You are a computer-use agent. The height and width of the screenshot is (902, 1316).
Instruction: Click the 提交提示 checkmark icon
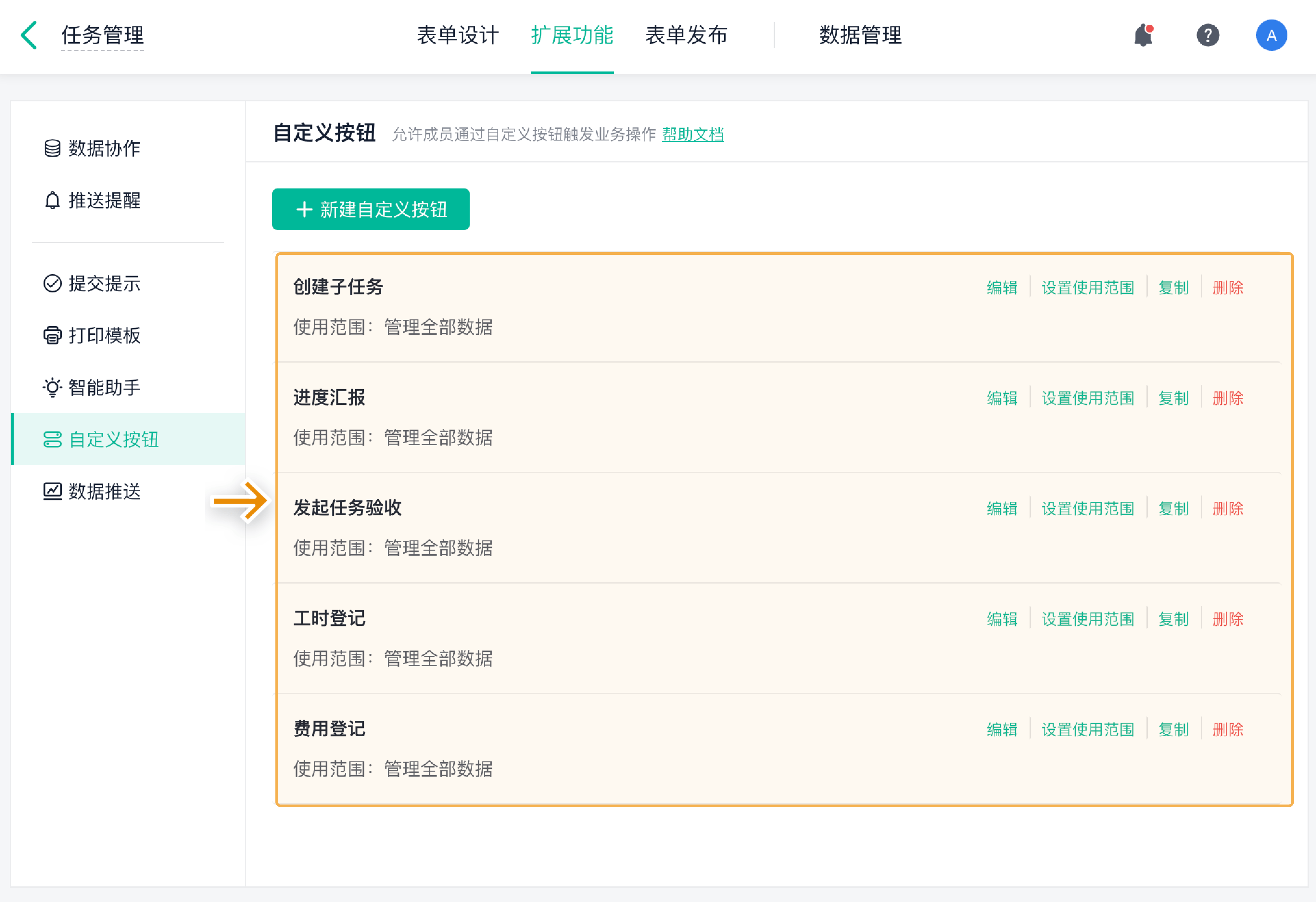52,283
